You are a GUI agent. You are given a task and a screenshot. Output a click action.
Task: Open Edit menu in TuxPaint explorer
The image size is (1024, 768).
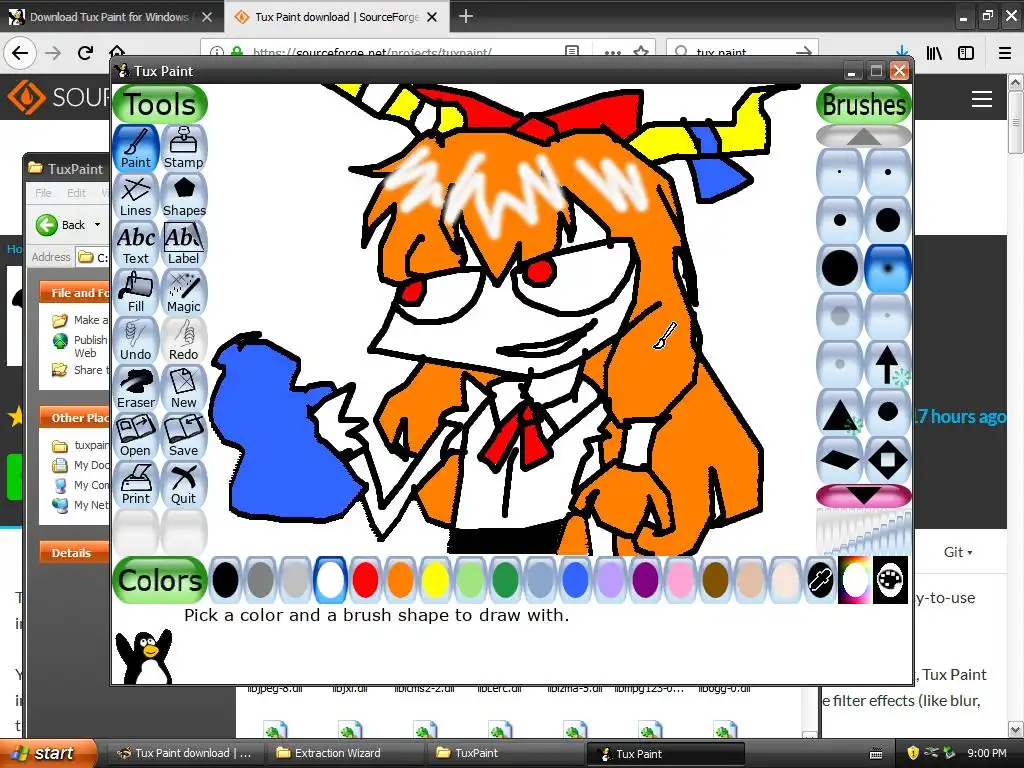click(76, 193)
